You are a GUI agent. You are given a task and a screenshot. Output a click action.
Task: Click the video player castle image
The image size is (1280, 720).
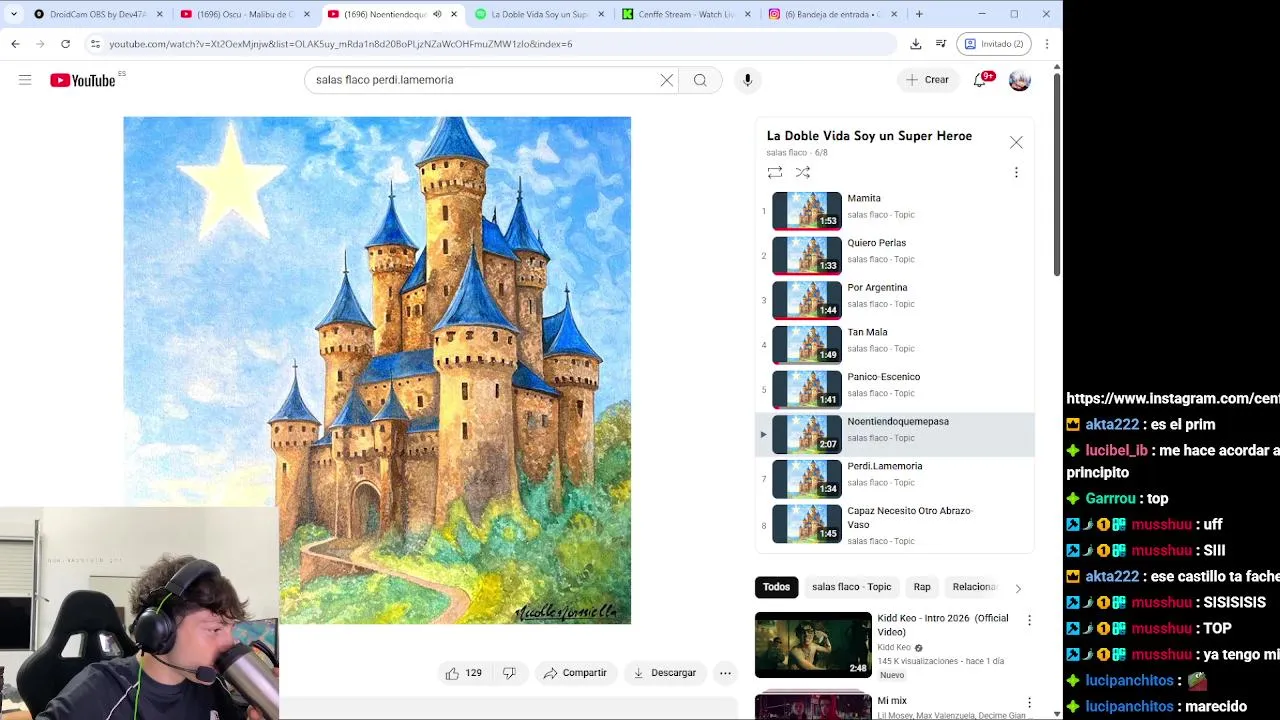377,370
